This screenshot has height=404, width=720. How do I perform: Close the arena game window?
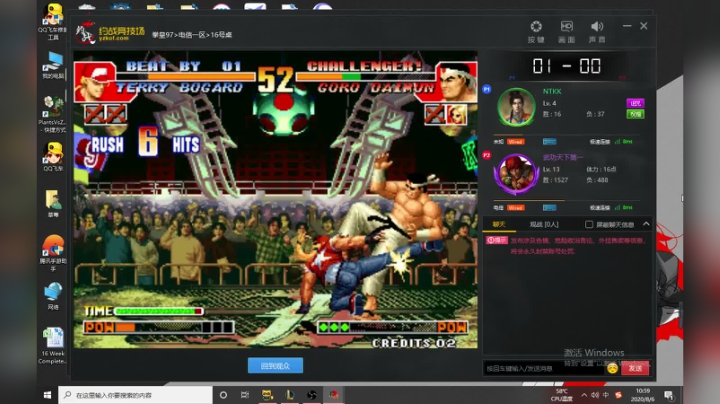click(x=644, y=26)
